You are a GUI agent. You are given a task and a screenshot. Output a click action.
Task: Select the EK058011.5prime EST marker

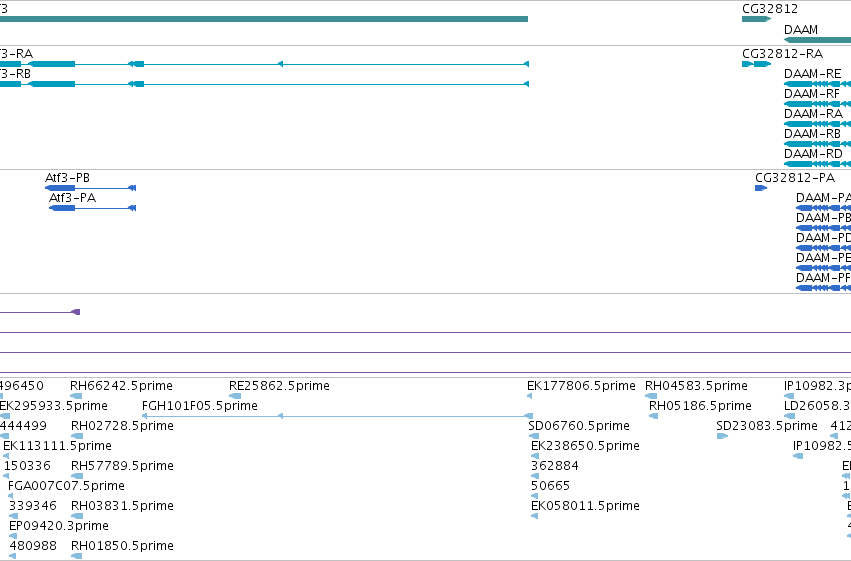(535, 515)
